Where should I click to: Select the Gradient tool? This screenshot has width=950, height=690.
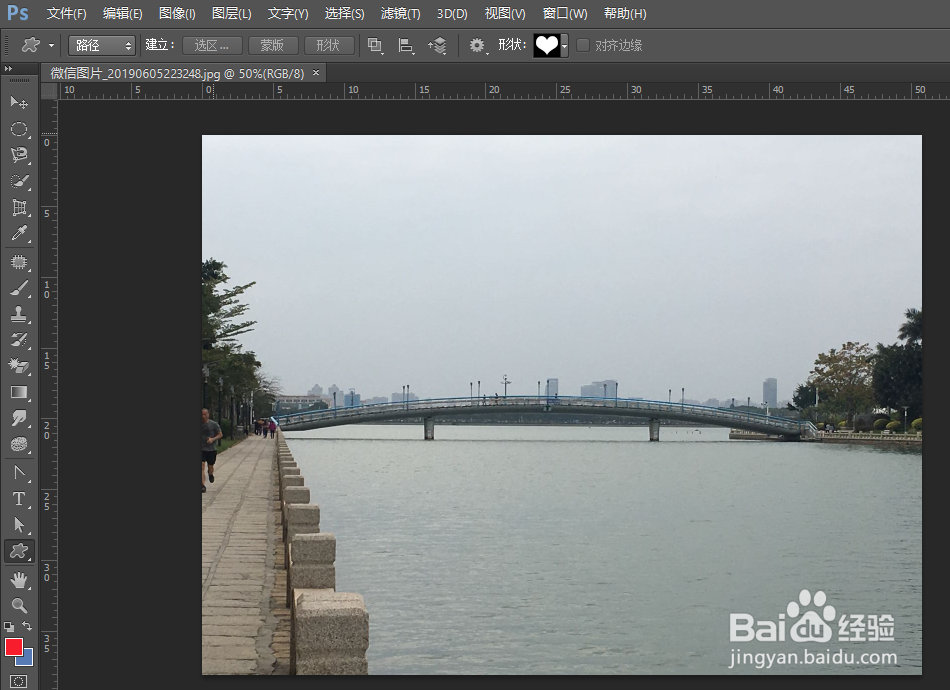19,392
